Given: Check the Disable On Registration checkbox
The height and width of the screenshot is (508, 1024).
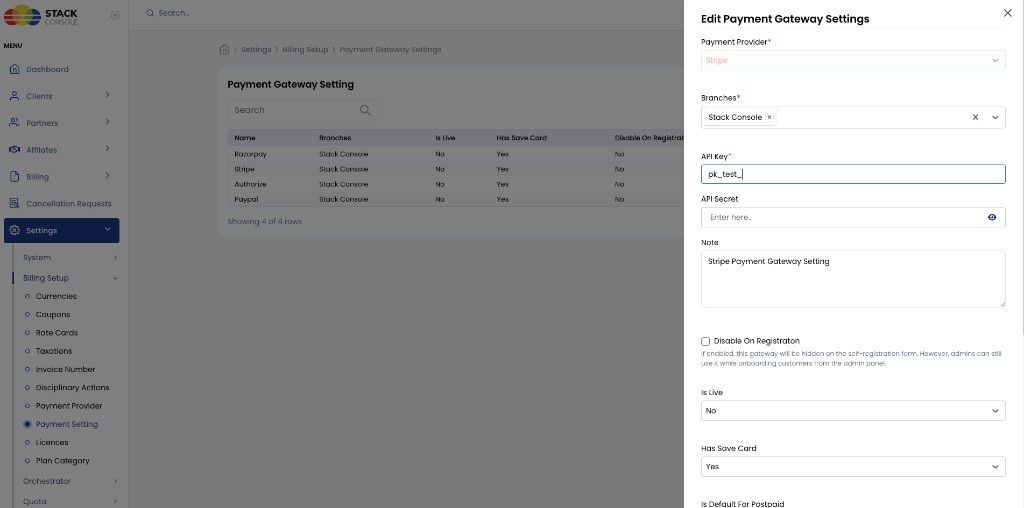Looking at the screenshot, I should (705, 341).
